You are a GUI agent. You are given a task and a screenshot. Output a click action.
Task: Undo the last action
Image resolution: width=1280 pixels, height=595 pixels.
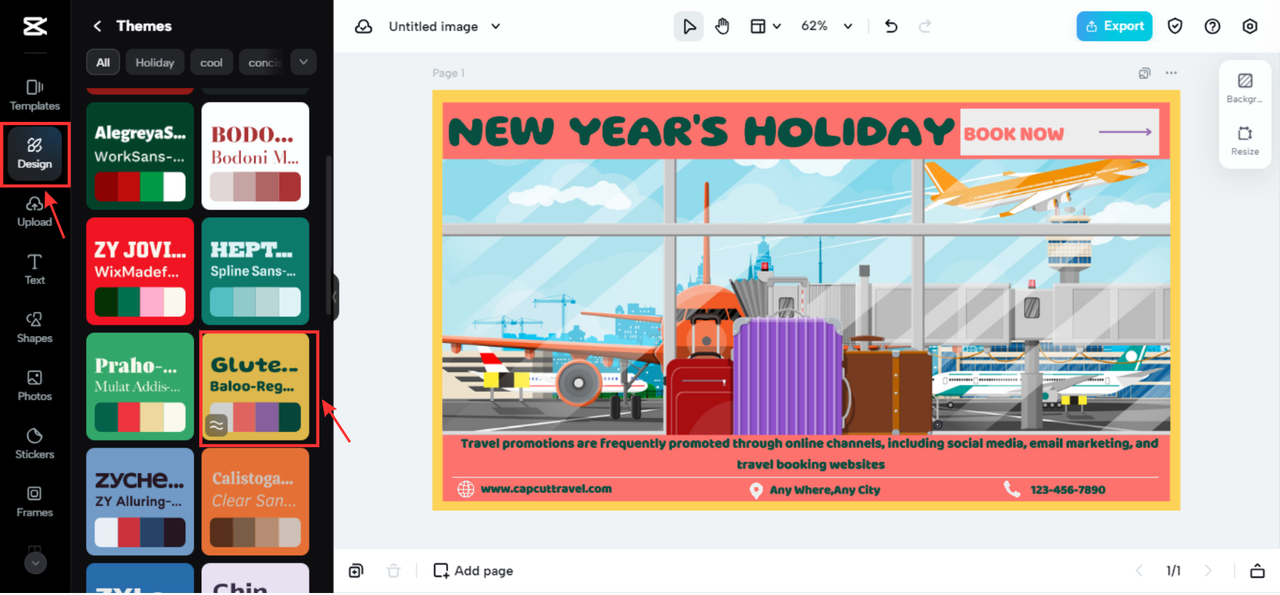[x=891, y=27]
